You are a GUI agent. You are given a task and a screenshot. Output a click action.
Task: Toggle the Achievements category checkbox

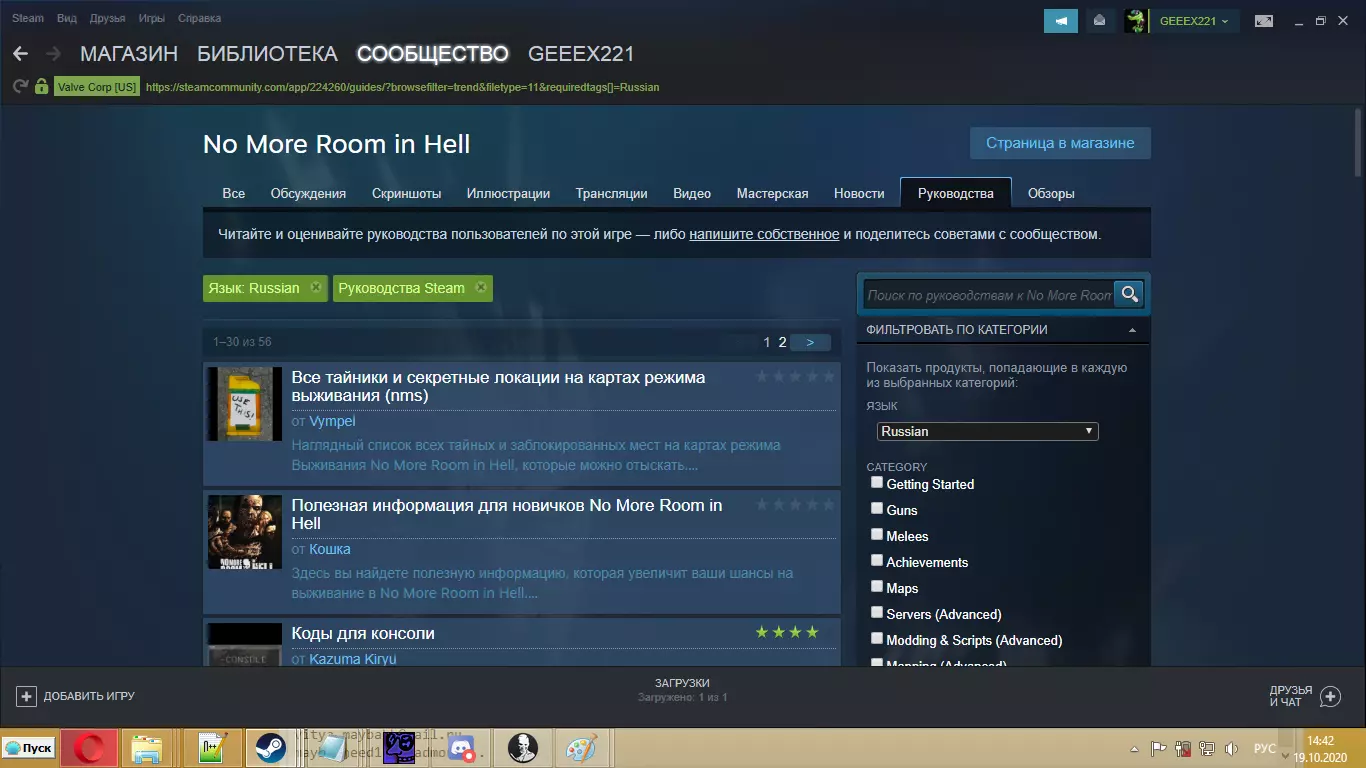pos(877,561)
